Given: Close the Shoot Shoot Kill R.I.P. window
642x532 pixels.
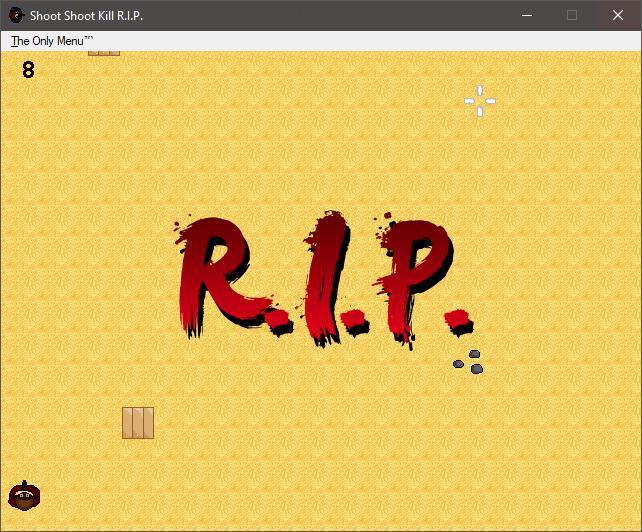Looking at the screenshot, I should [x=618, y=16].
